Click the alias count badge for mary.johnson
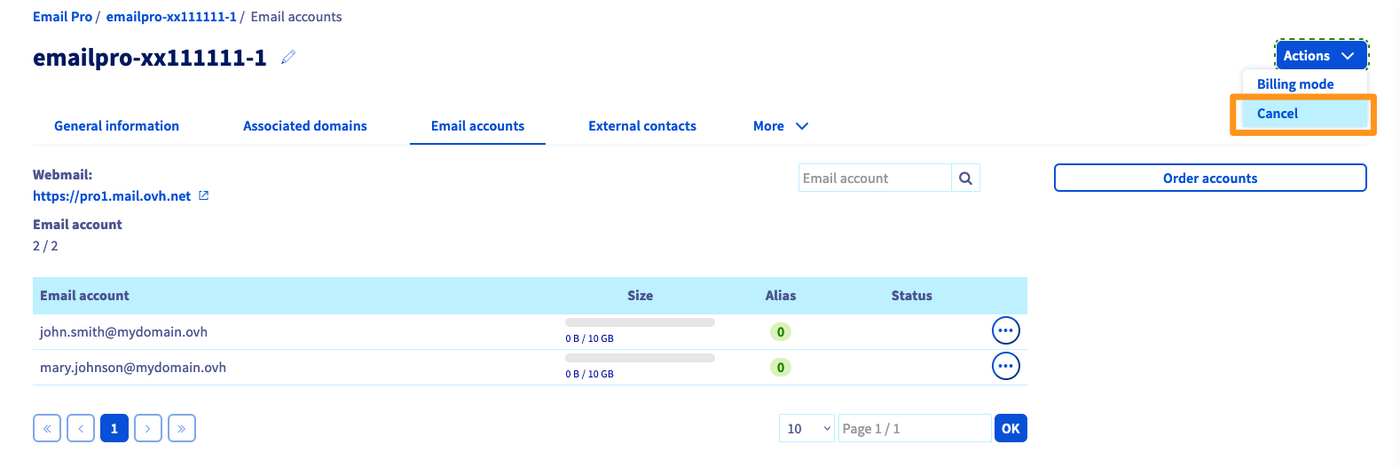 pyautogui.click(x=780, y=367)
